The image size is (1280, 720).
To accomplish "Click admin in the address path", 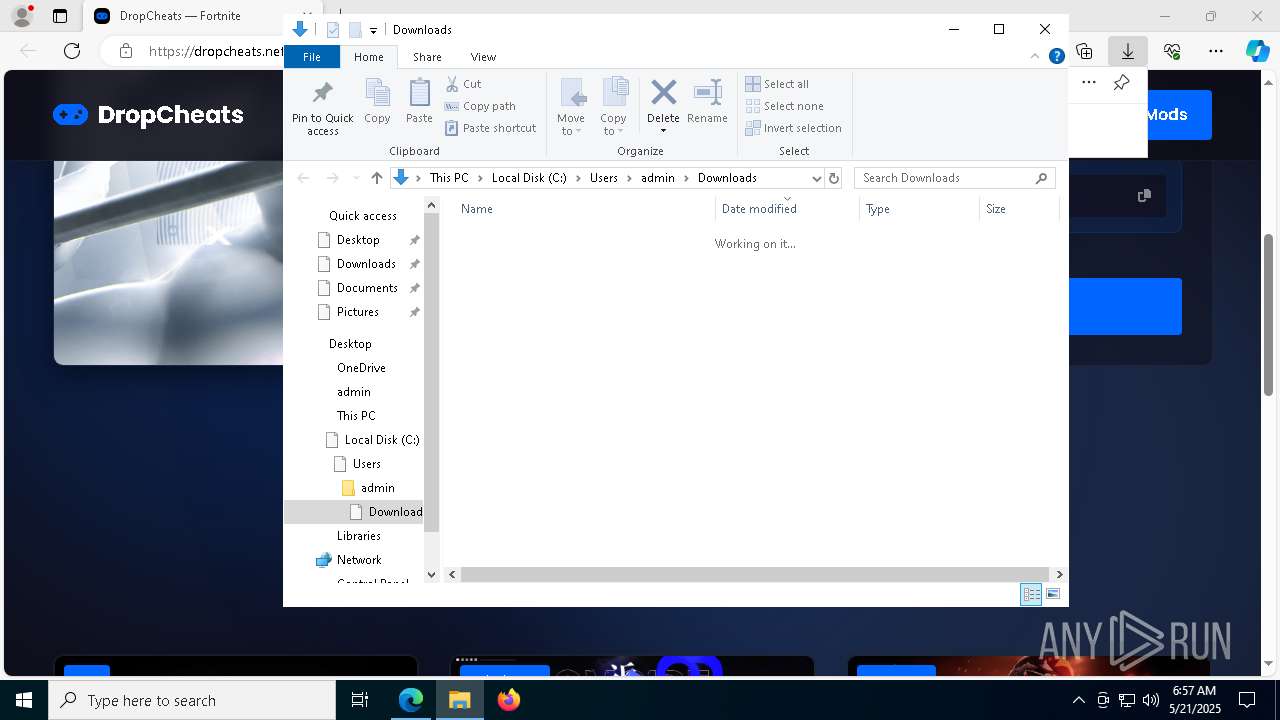I will click(658, 178).
